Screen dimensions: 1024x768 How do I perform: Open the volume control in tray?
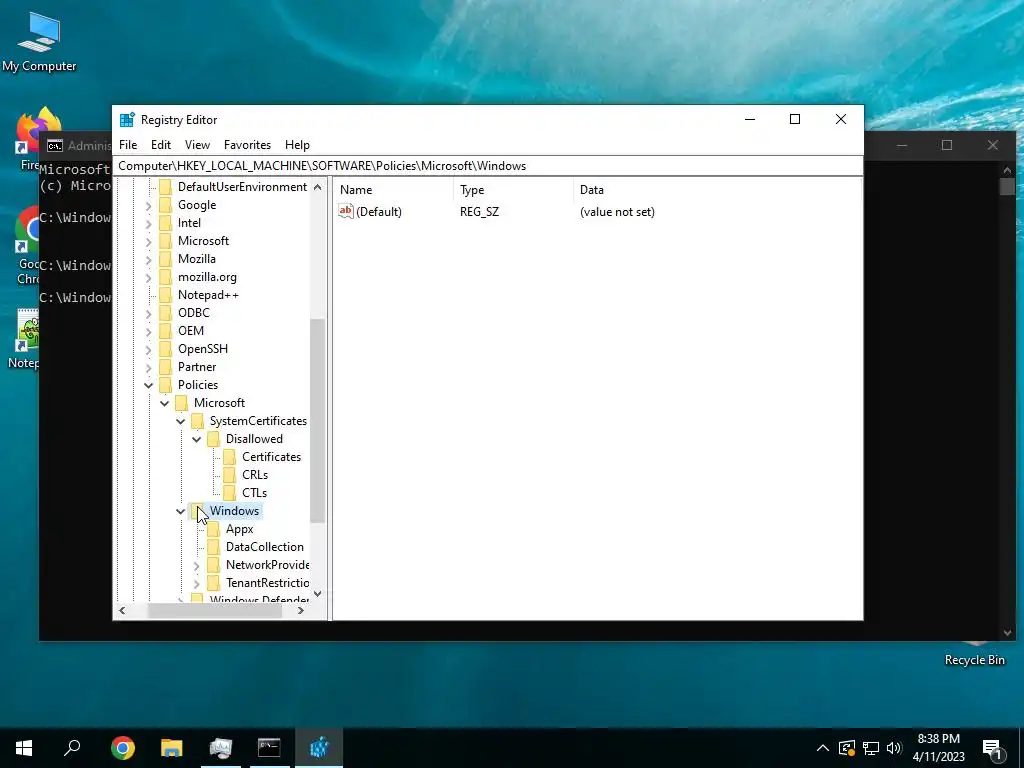click(894, 748)
